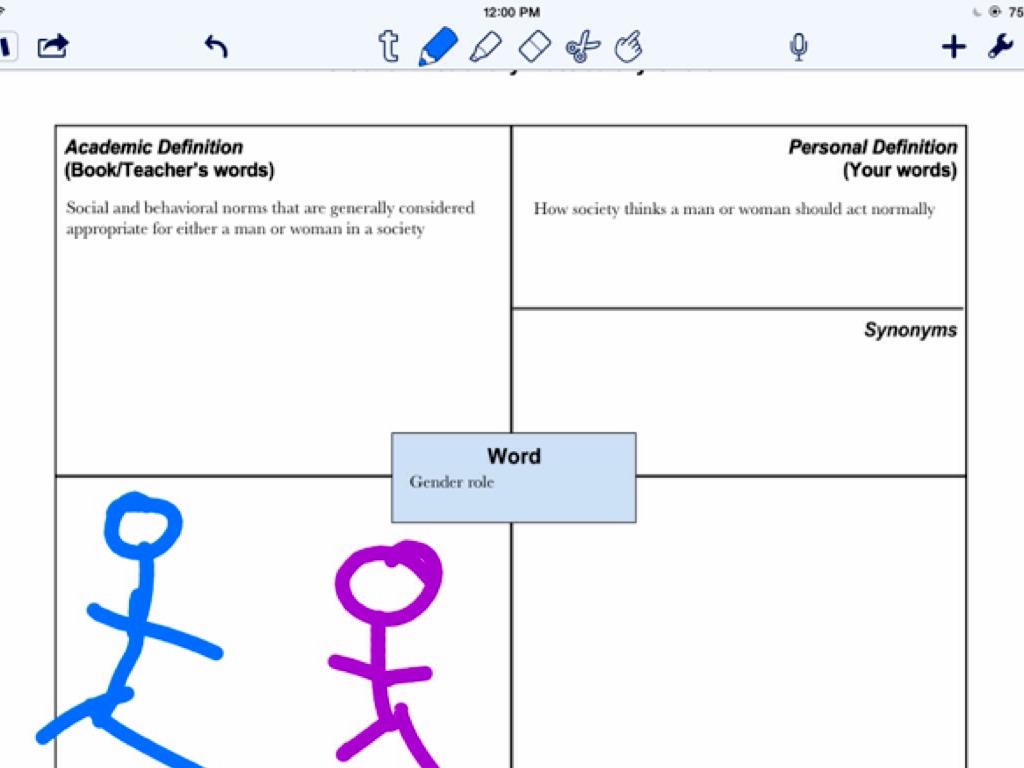Tap the Personal Definition text line
Image resolution: width=1024 pixels, height=768 pixels.
(734, 209)
